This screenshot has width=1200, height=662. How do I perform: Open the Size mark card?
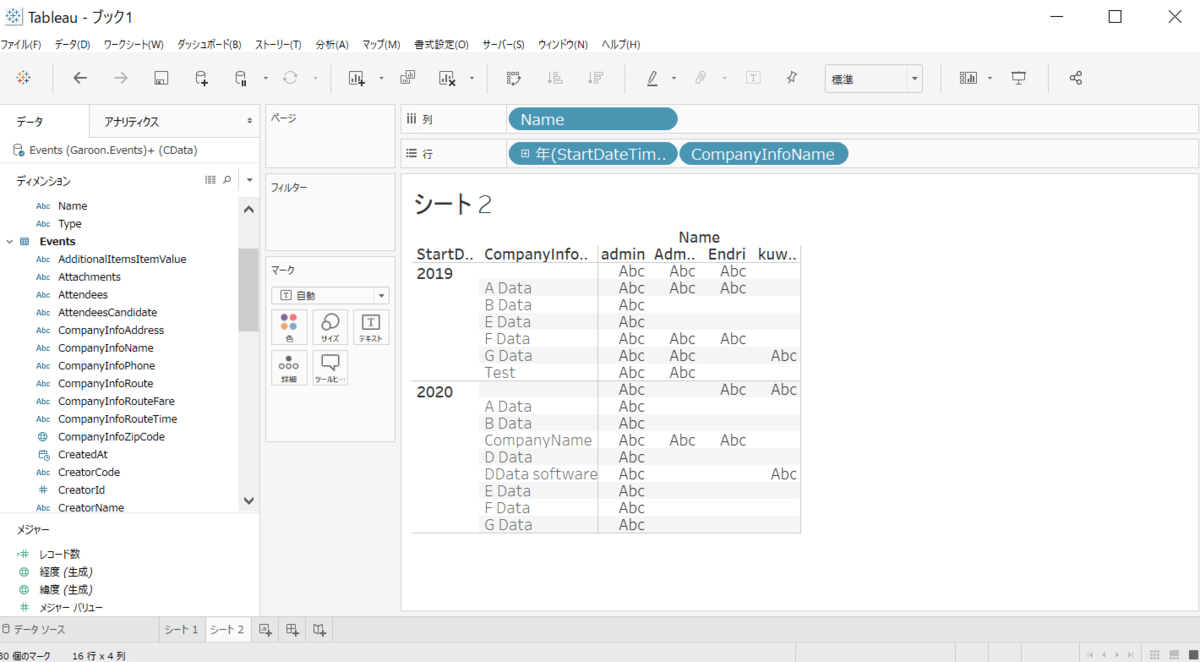tap(330, 327)
